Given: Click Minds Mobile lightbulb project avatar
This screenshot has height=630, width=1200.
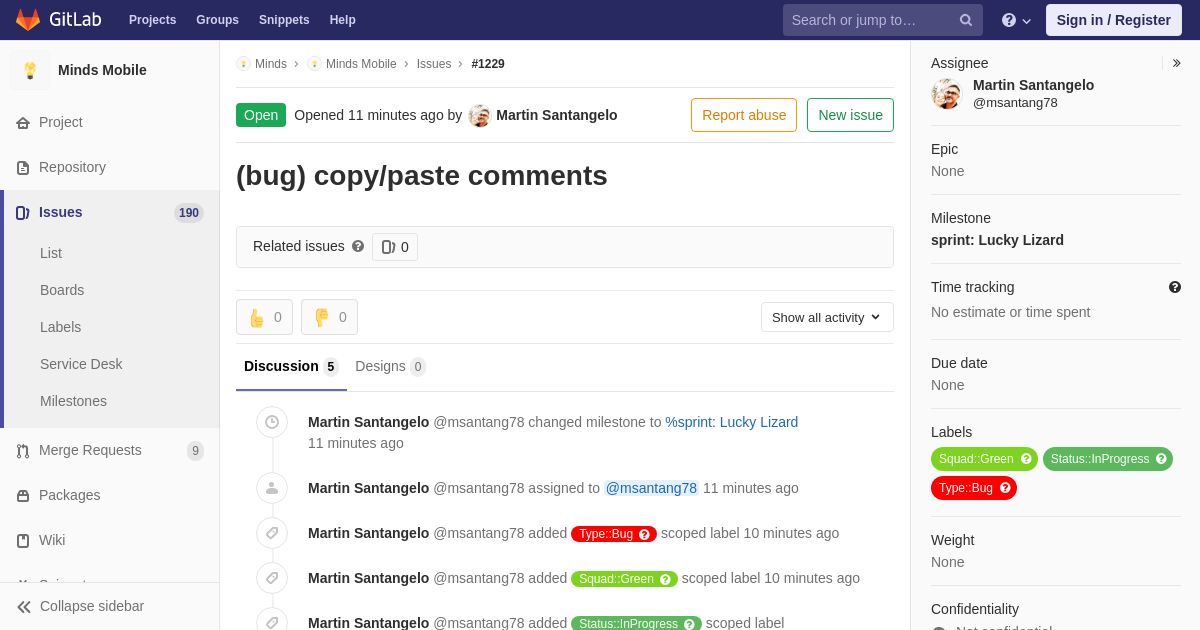Looking at the screenshot, I should pyautogui.click(x=30, y=70).
